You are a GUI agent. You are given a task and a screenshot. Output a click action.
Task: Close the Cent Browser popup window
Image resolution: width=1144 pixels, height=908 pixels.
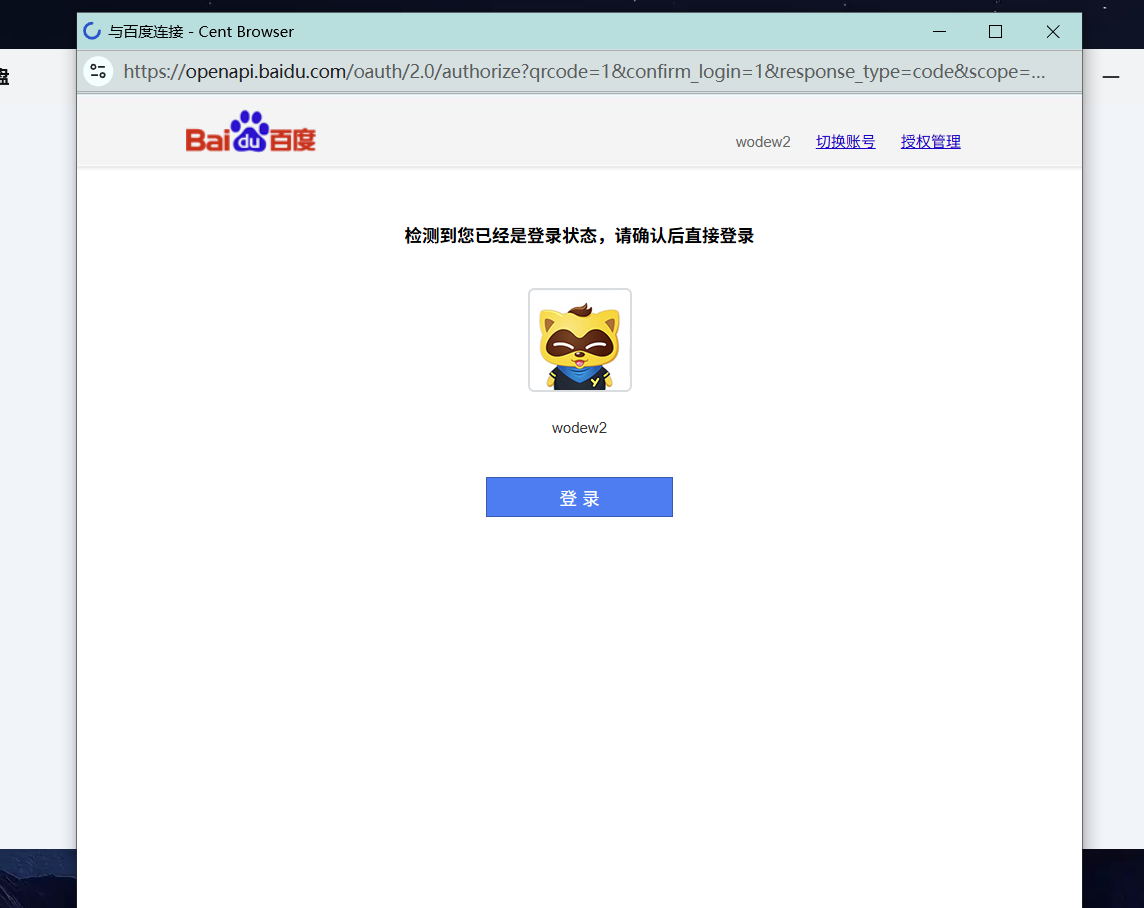(x=1052, y=31)
